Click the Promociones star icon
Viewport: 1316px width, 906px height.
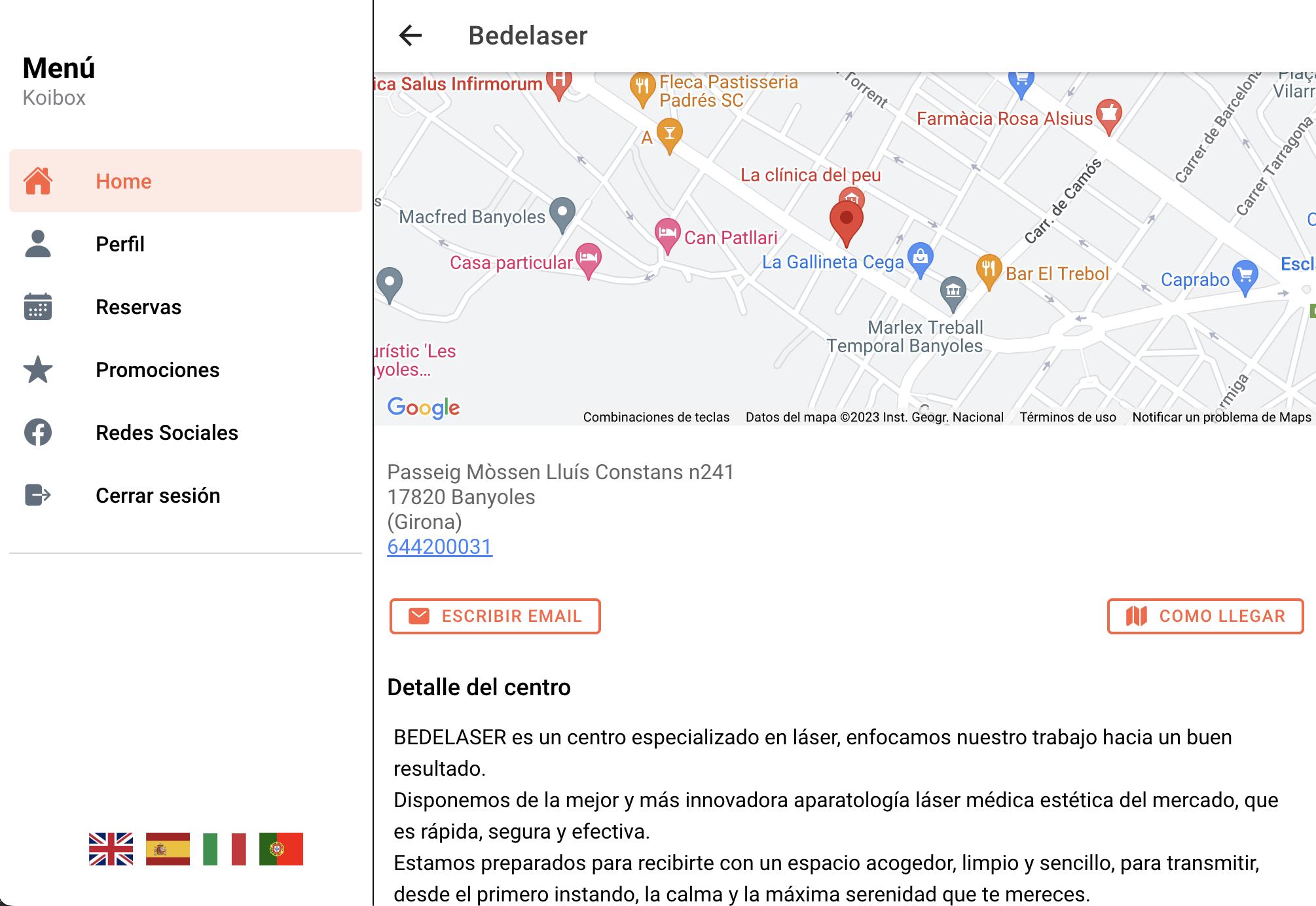(x=38, y=370)
